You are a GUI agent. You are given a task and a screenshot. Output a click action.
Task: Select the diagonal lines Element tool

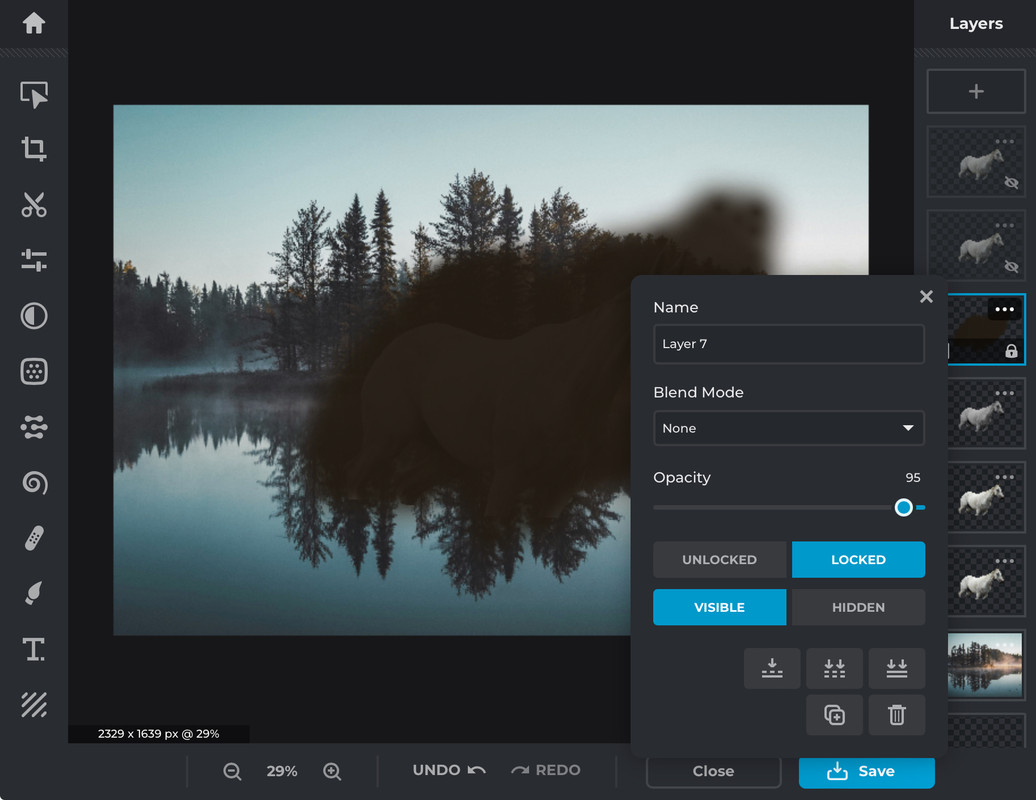(34, 705)
